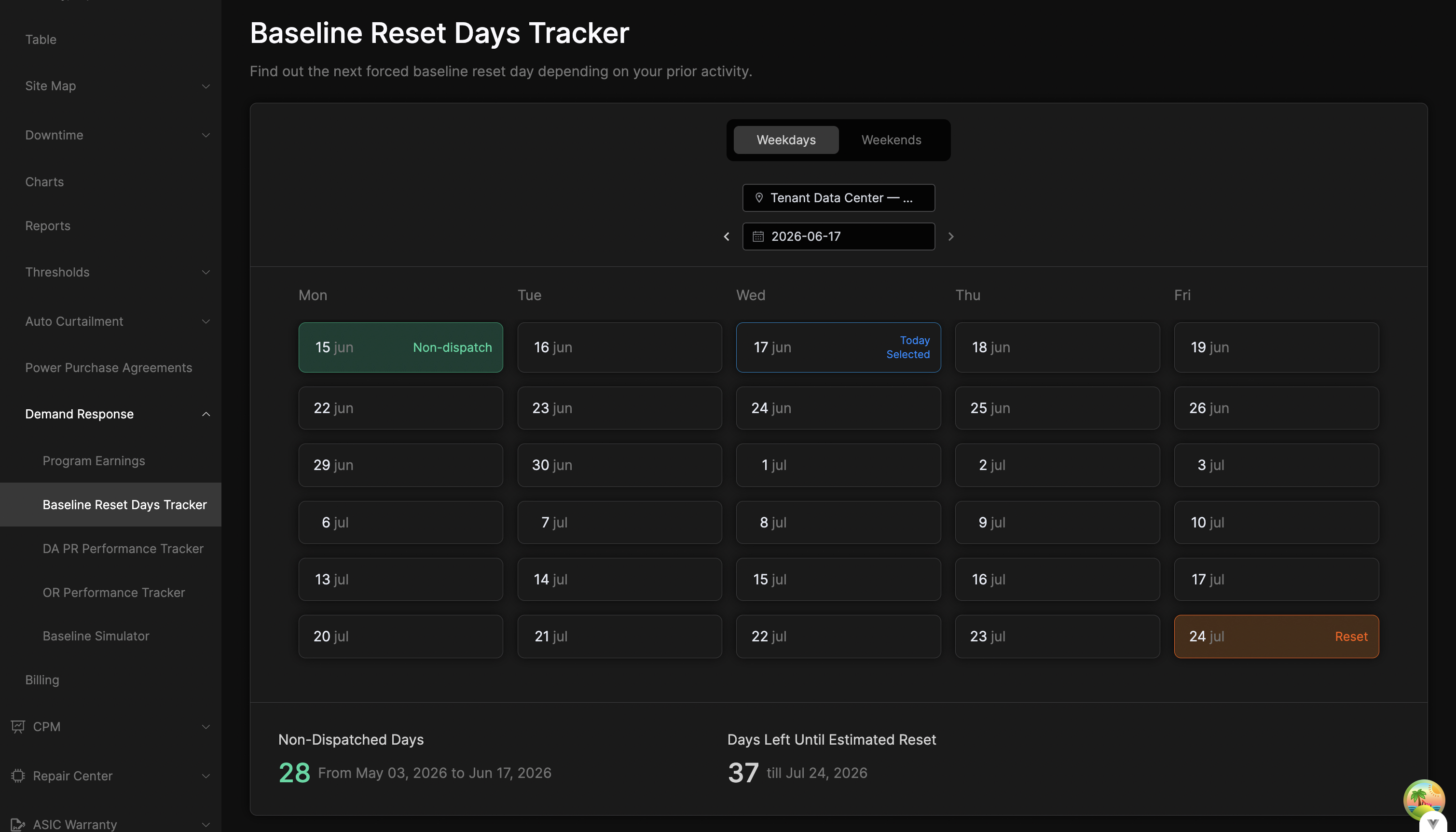The image size is (1456, 832).
Task: Select the 16 jun day cell
Action: (619, 347)
